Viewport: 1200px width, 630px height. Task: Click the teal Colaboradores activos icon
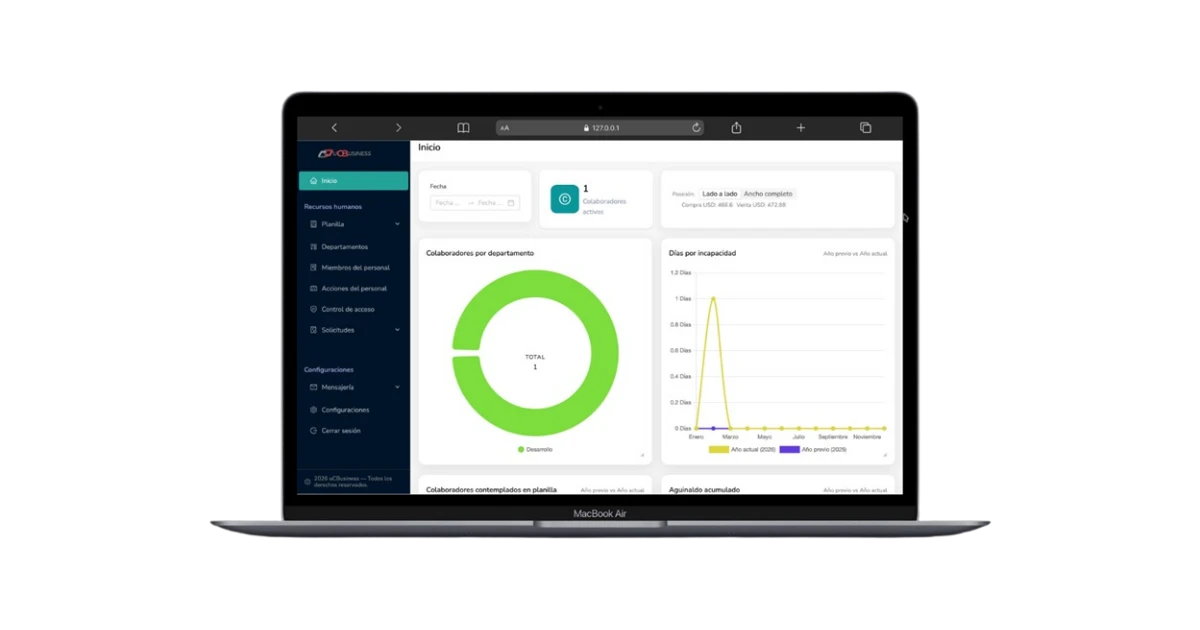click(x=564, y=199)
